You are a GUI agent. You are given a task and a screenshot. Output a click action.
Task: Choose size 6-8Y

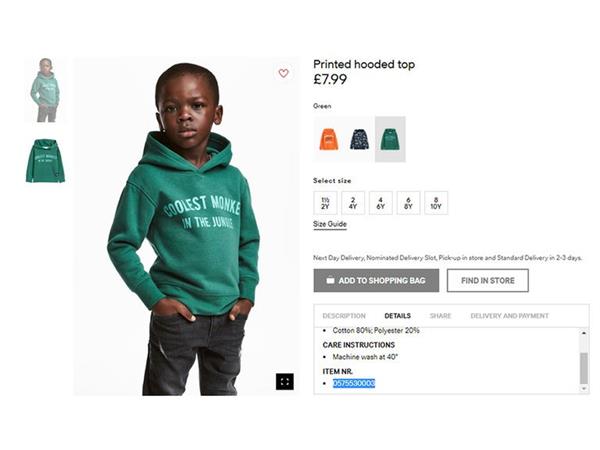[x=408, y=203]
